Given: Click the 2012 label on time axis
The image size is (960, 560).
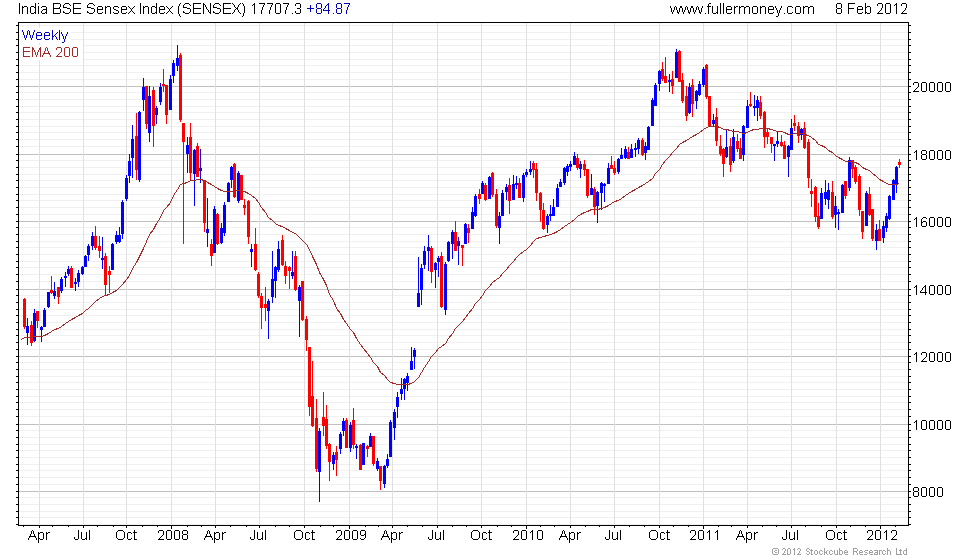Looking at the screenshot, I should (882, 536).
